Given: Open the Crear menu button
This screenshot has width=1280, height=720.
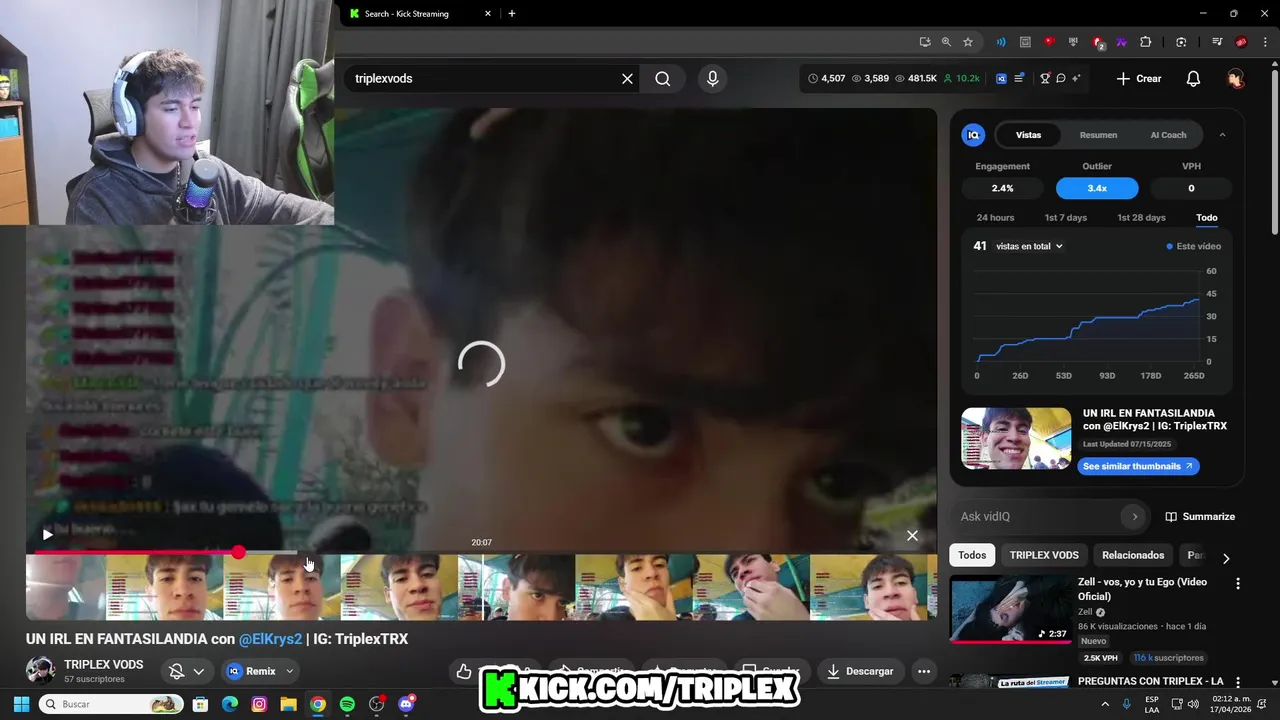Looking at the screenshot, I should coord(1139,79).
